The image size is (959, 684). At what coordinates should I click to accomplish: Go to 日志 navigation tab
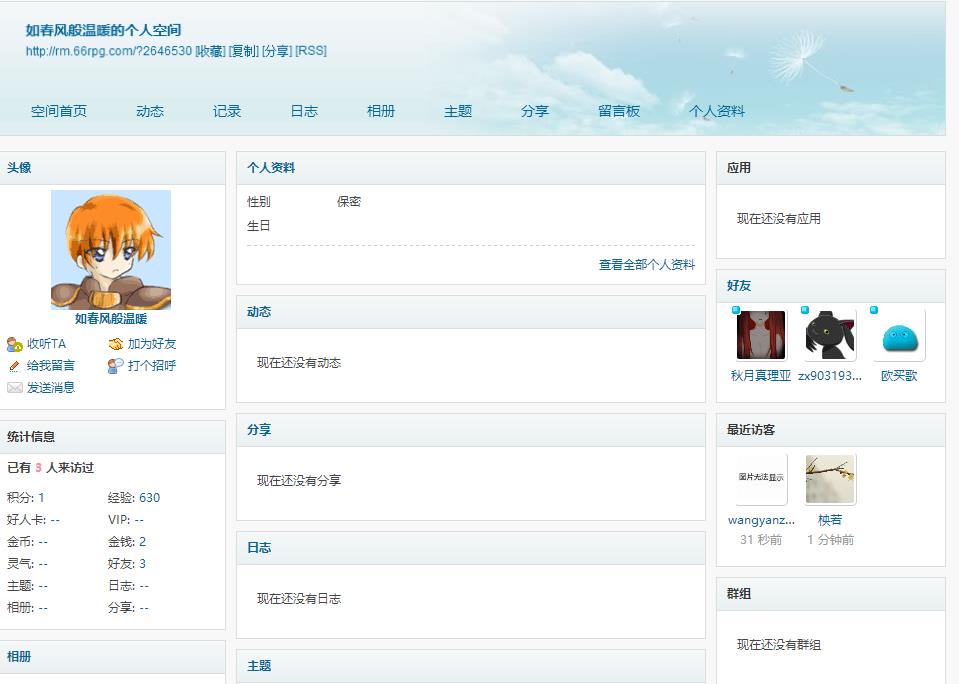304,111
